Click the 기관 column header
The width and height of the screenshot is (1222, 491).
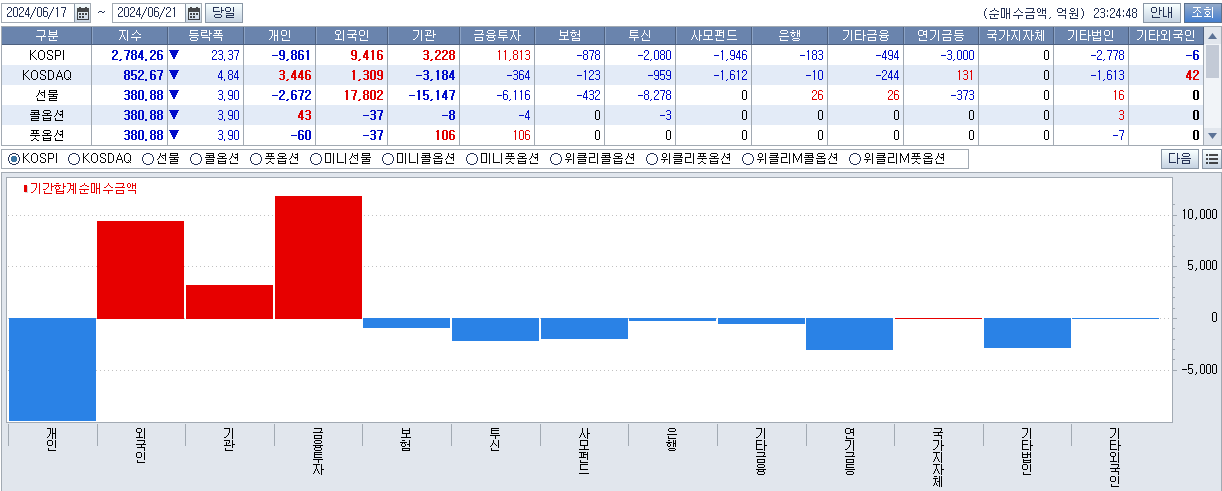[x=424, y=35]
